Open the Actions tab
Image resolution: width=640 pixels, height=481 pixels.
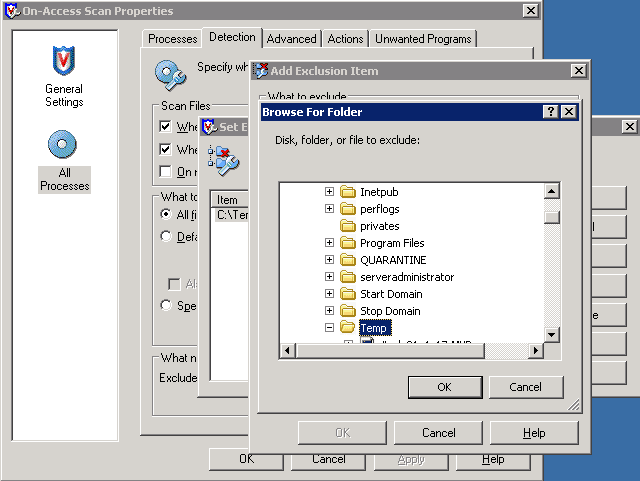pos(345,39)
